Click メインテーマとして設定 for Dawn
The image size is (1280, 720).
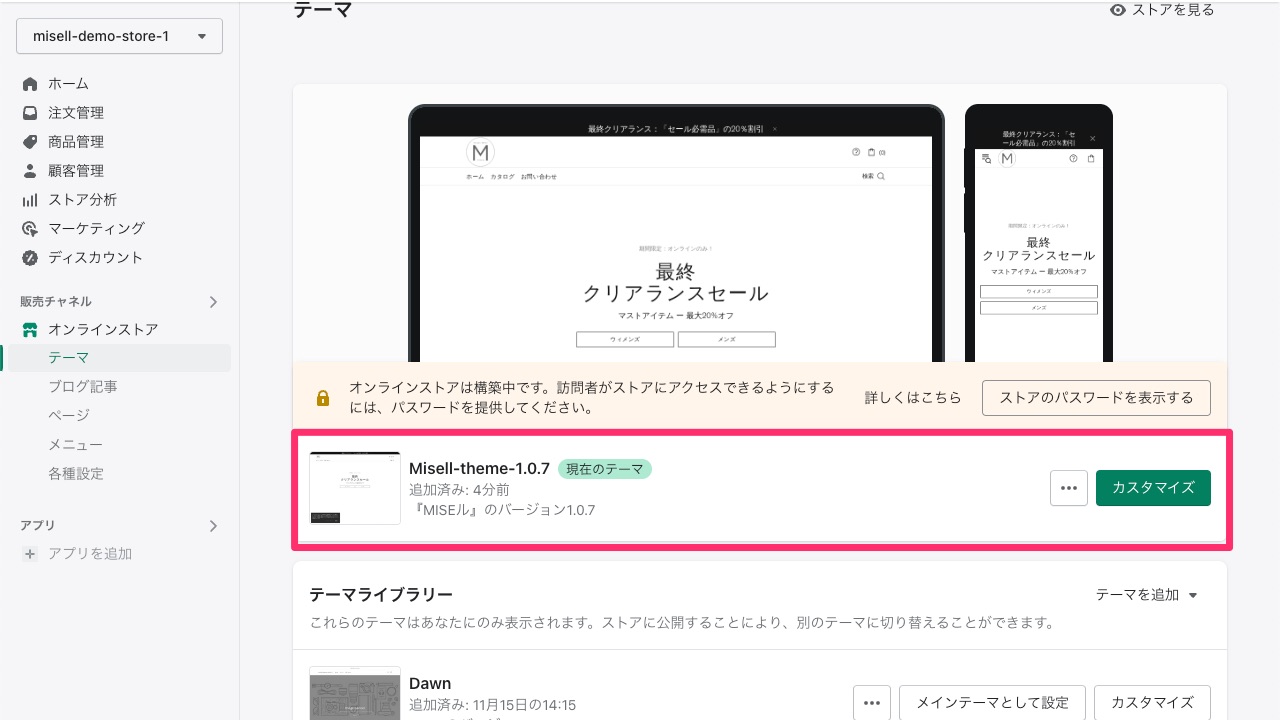[x=993, y=702]
